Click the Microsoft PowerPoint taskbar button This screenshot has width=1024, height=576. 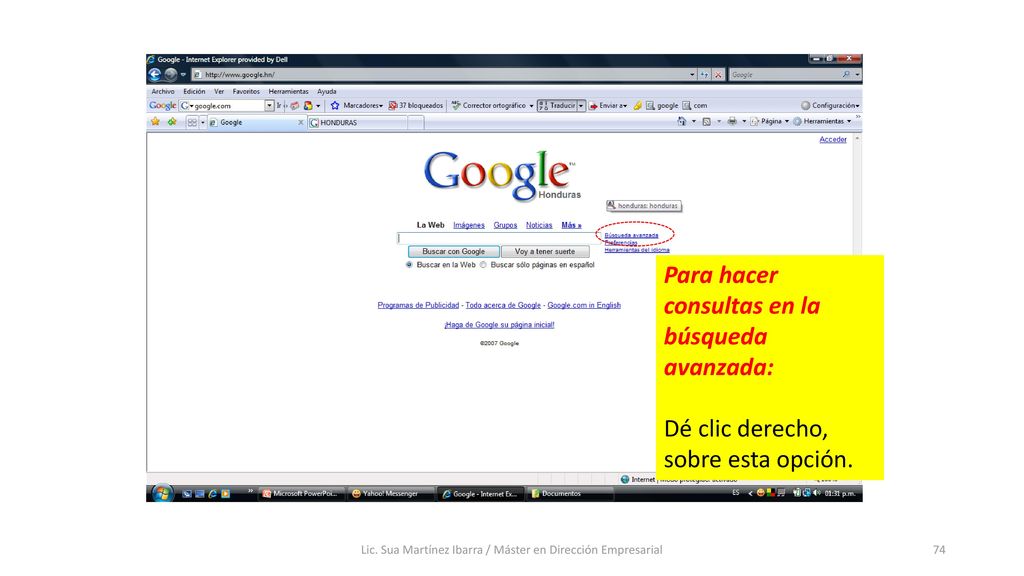300,494
